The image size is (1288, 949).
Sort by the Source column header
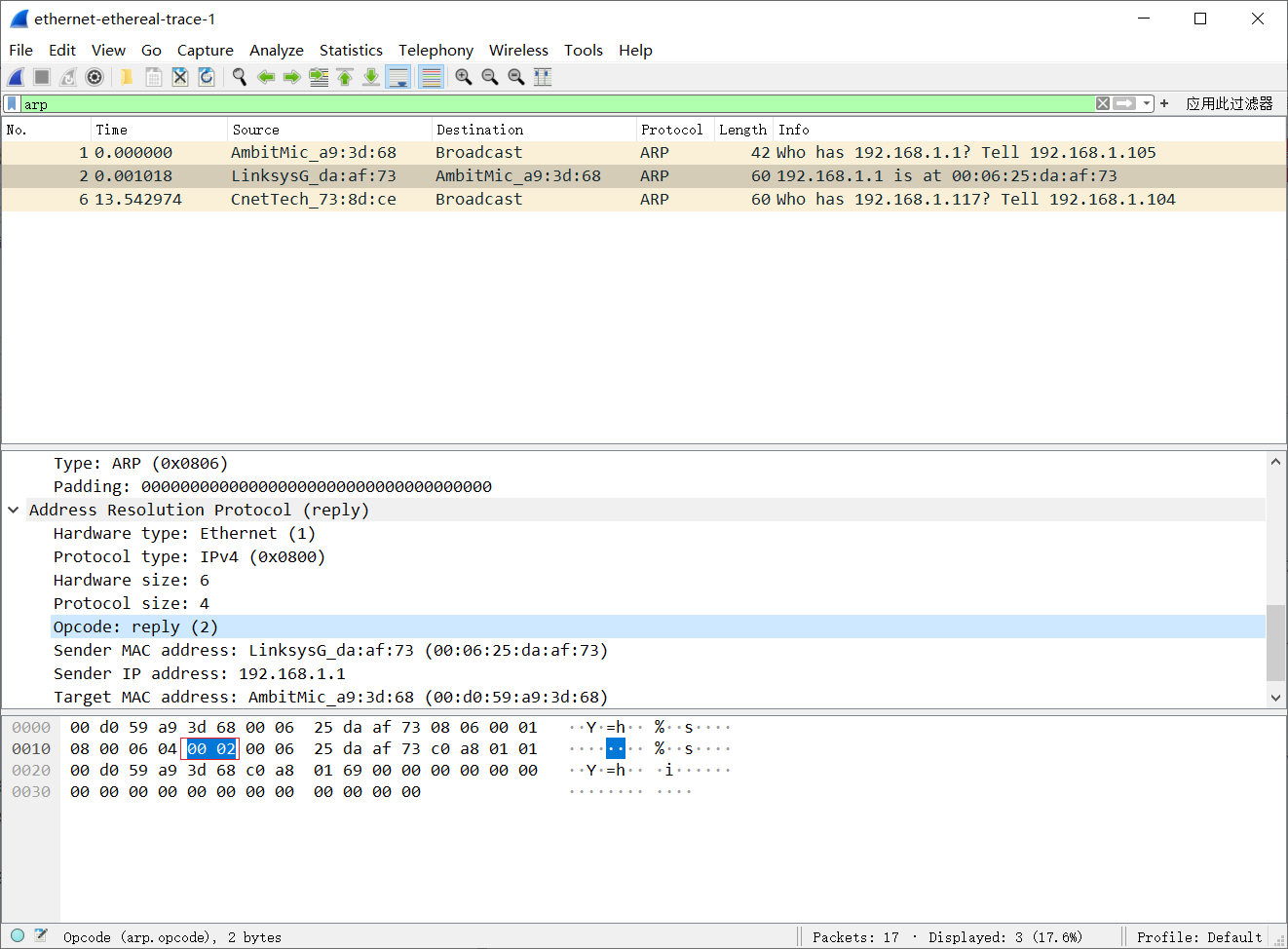[x=329, y=130]
